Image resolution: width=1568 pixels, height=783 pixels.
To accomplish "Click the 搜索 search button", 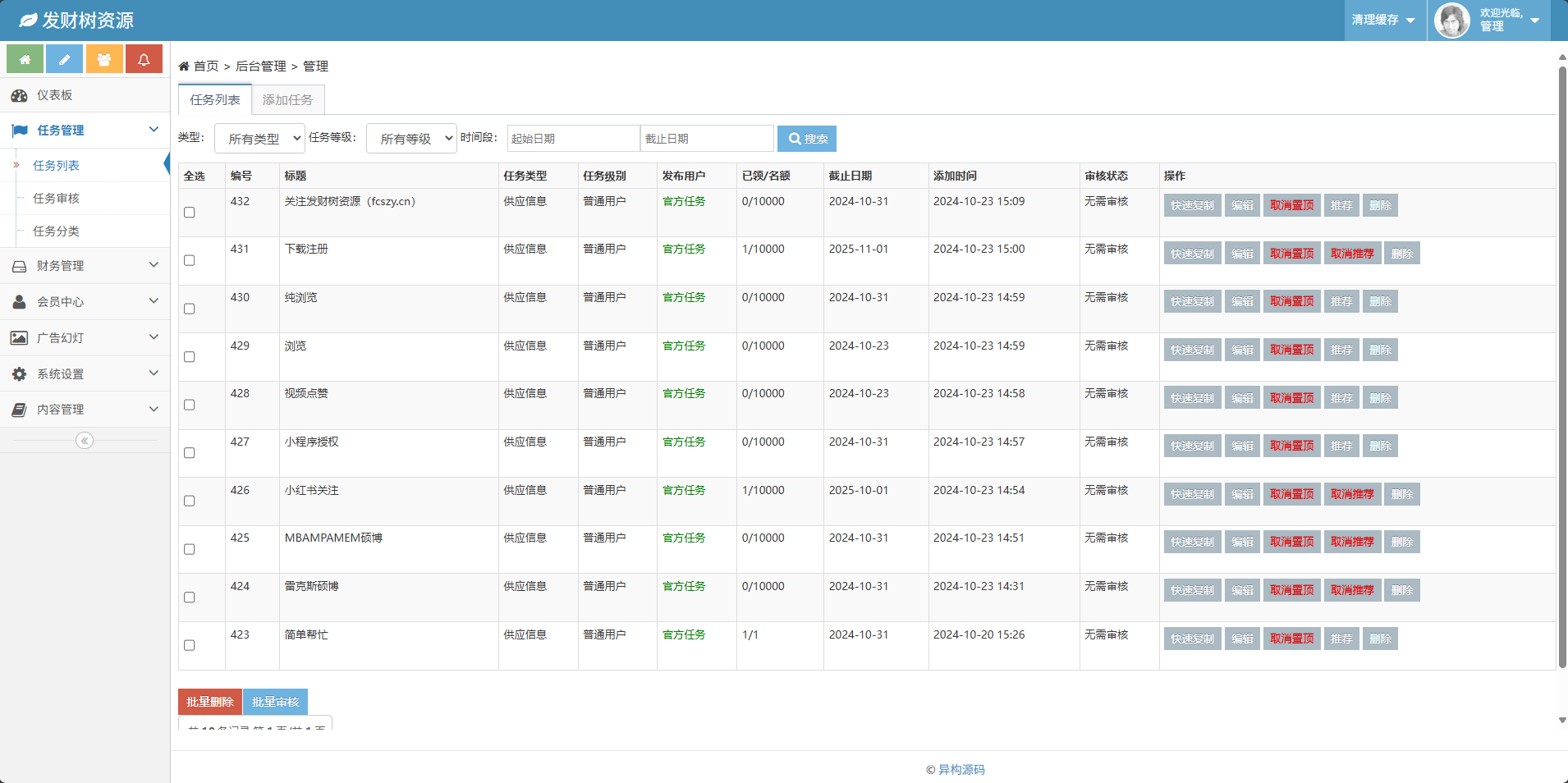I will (807, 139).
